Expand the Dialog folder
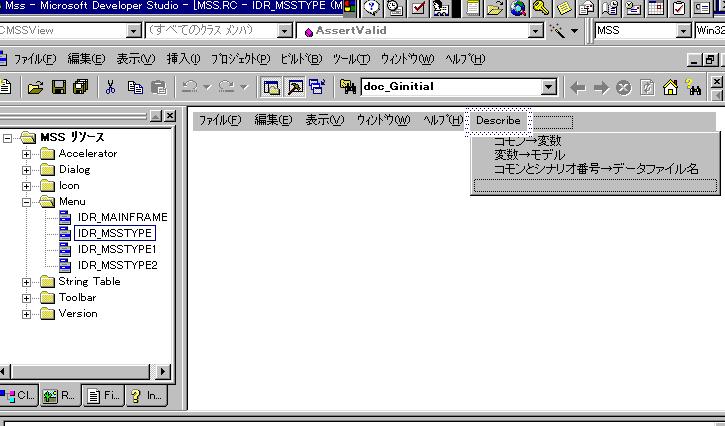This screenshot has height=426, width=725. 26,170
